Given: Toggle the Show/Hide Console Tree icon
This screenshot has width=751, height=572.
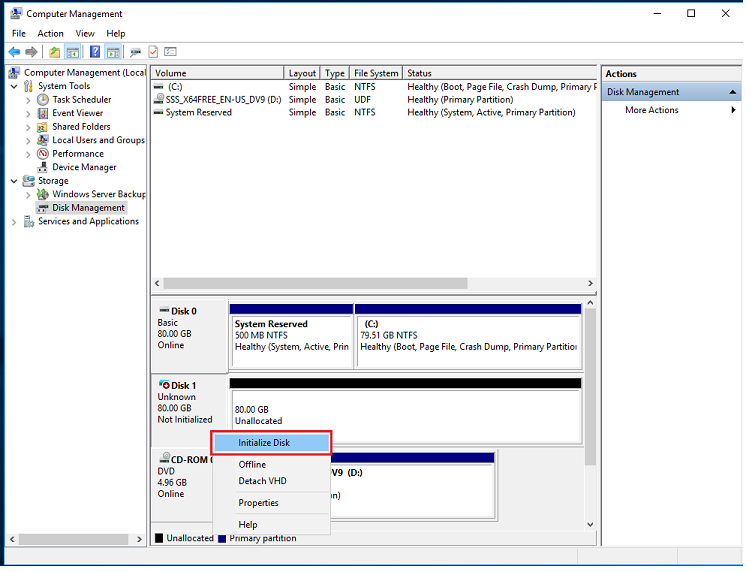Looking at the screenshot, I should coord(73,52).
